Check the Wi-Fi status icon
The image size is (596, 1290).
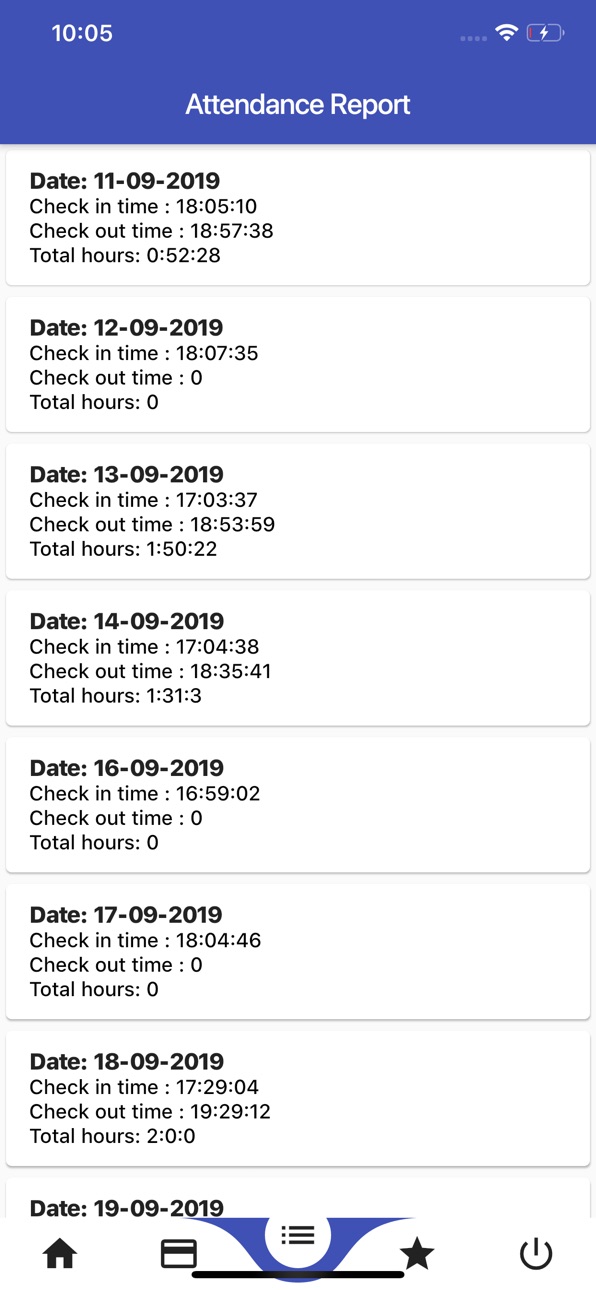(507, 33)
